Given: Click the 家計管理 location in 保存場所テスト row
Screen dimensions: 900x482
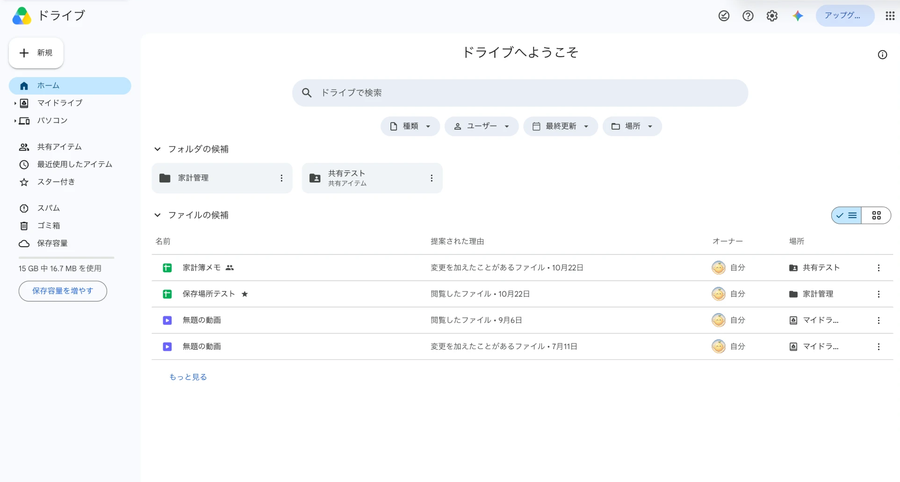Looking at the screenshot, I should pyautogui.click(x=811, y=294).
